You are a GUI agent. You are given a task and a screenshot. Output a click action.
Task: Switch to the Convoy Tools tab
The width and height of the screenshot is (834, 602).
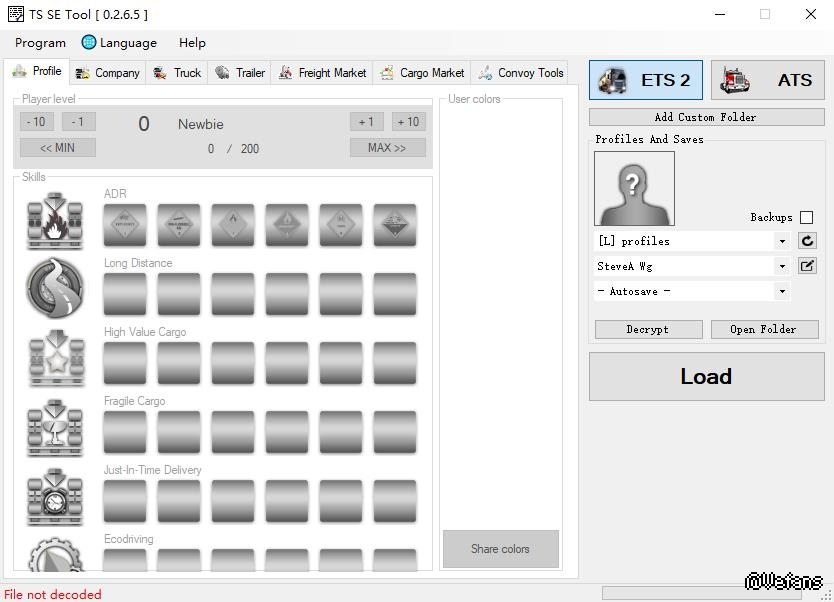tap(520, 73)
